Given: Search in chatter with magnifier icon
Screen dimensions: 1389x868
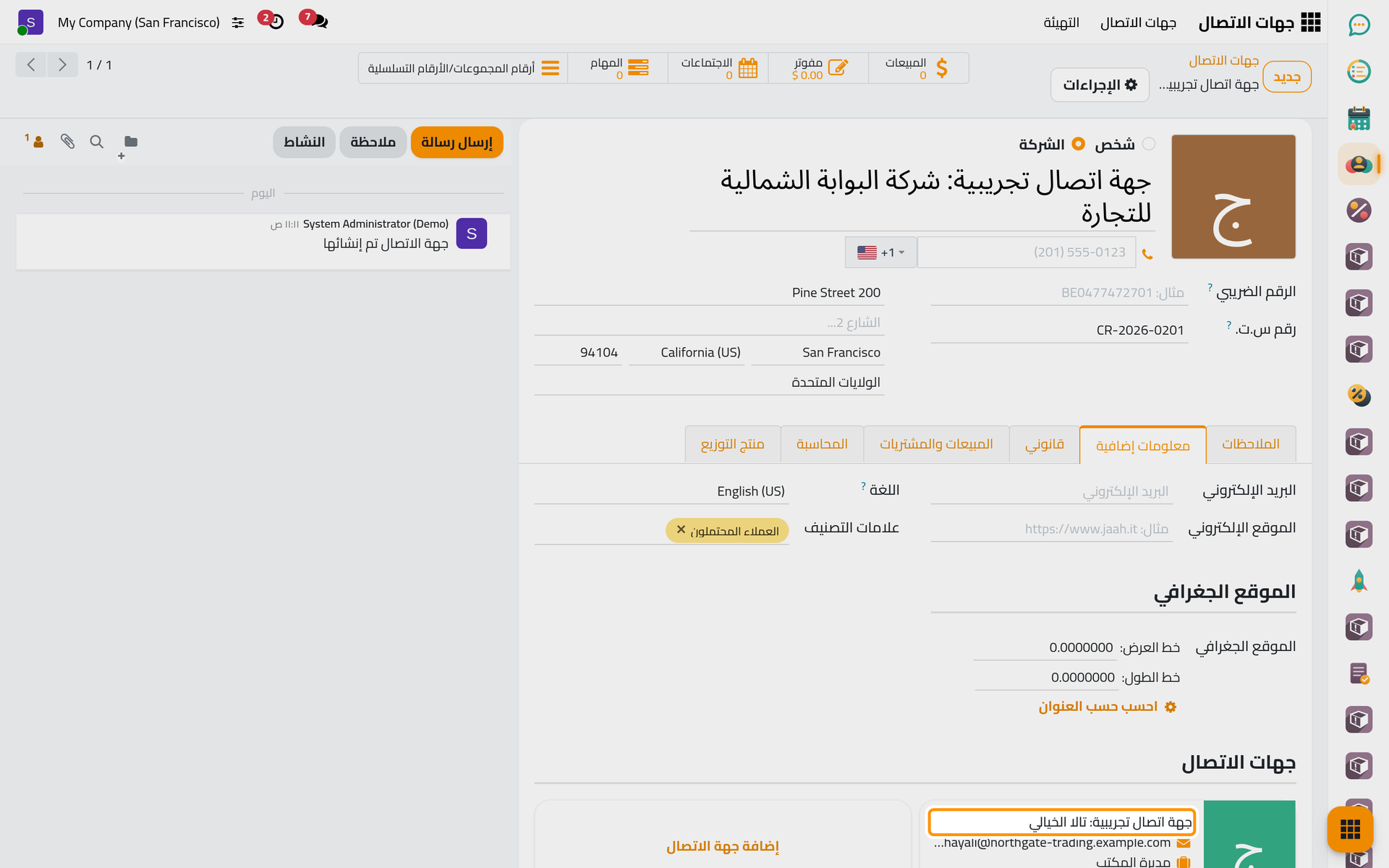Looking at the screenshot, I should [x=96, y=142].
